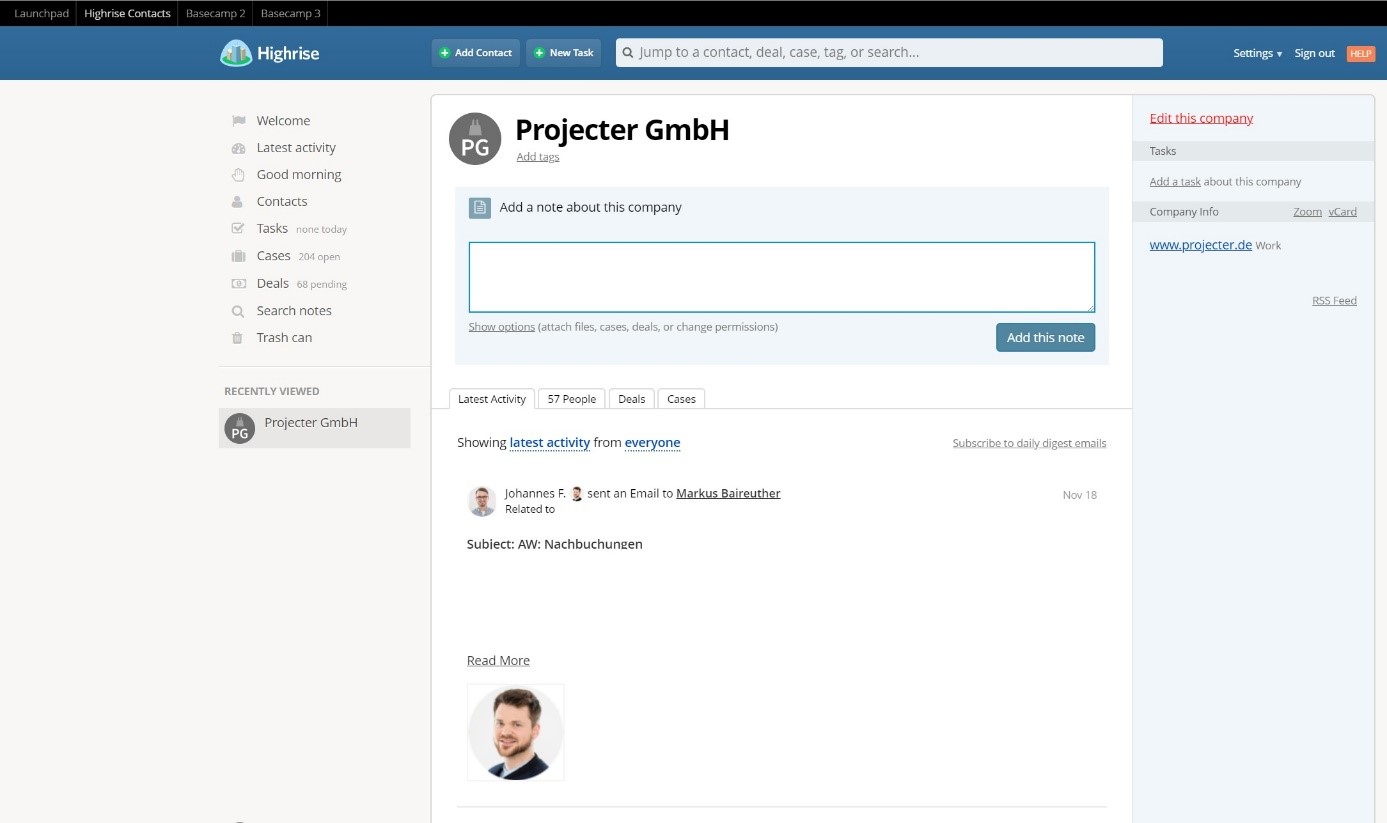The image size is (1387, 823).
Task: Click the note document icon
Action: click(x=480, y=208)
